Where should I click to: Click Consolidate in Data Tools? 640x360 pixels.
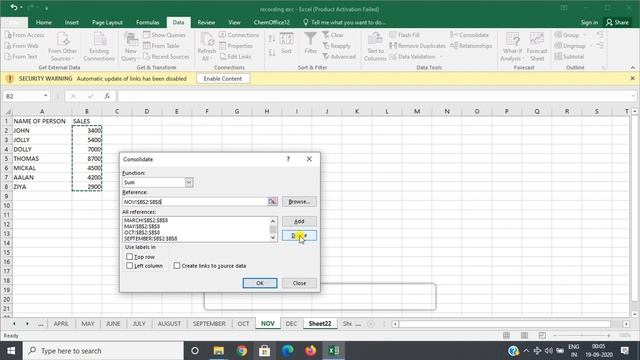469,35
